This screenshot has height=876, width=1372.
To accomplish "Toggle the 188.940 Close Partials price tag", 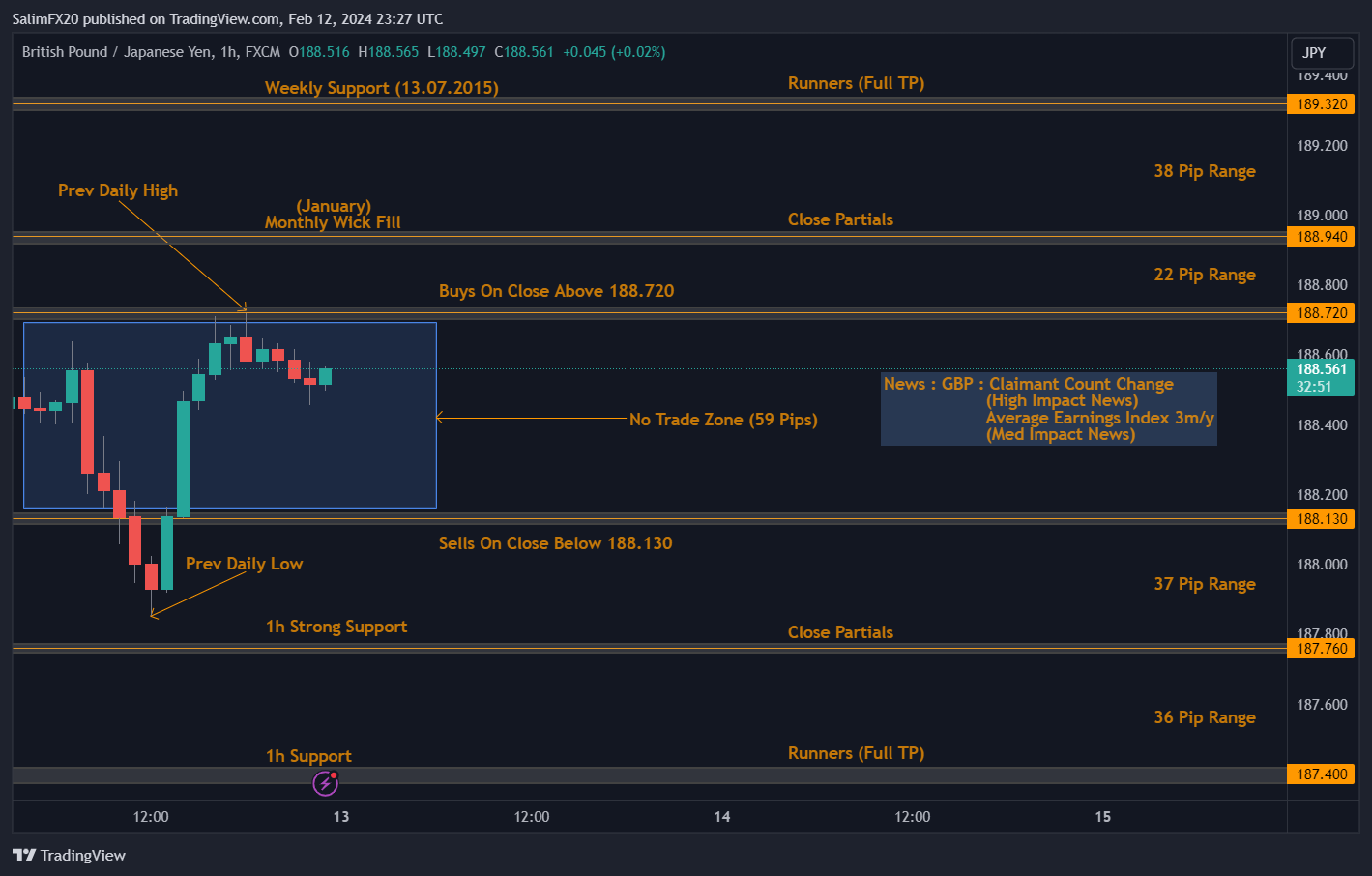I will pyautogui.click(x=1321, y=236).
